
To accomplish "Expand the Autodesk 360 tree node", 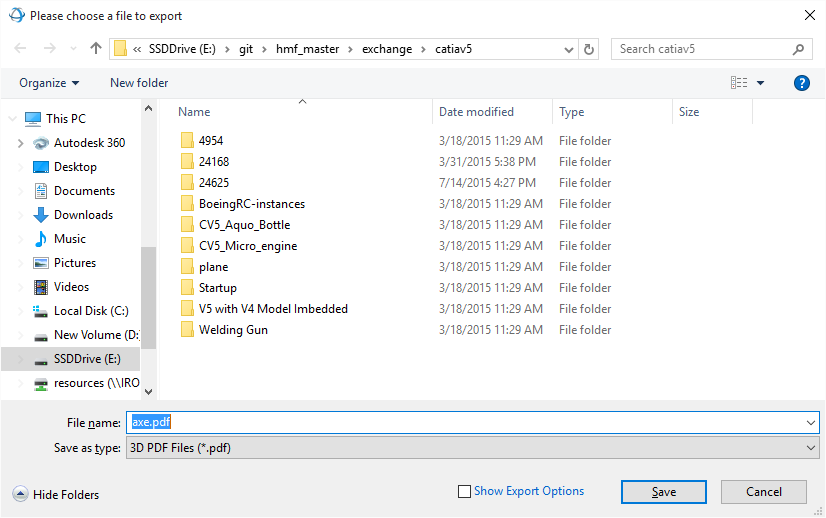I will point(20,143).
